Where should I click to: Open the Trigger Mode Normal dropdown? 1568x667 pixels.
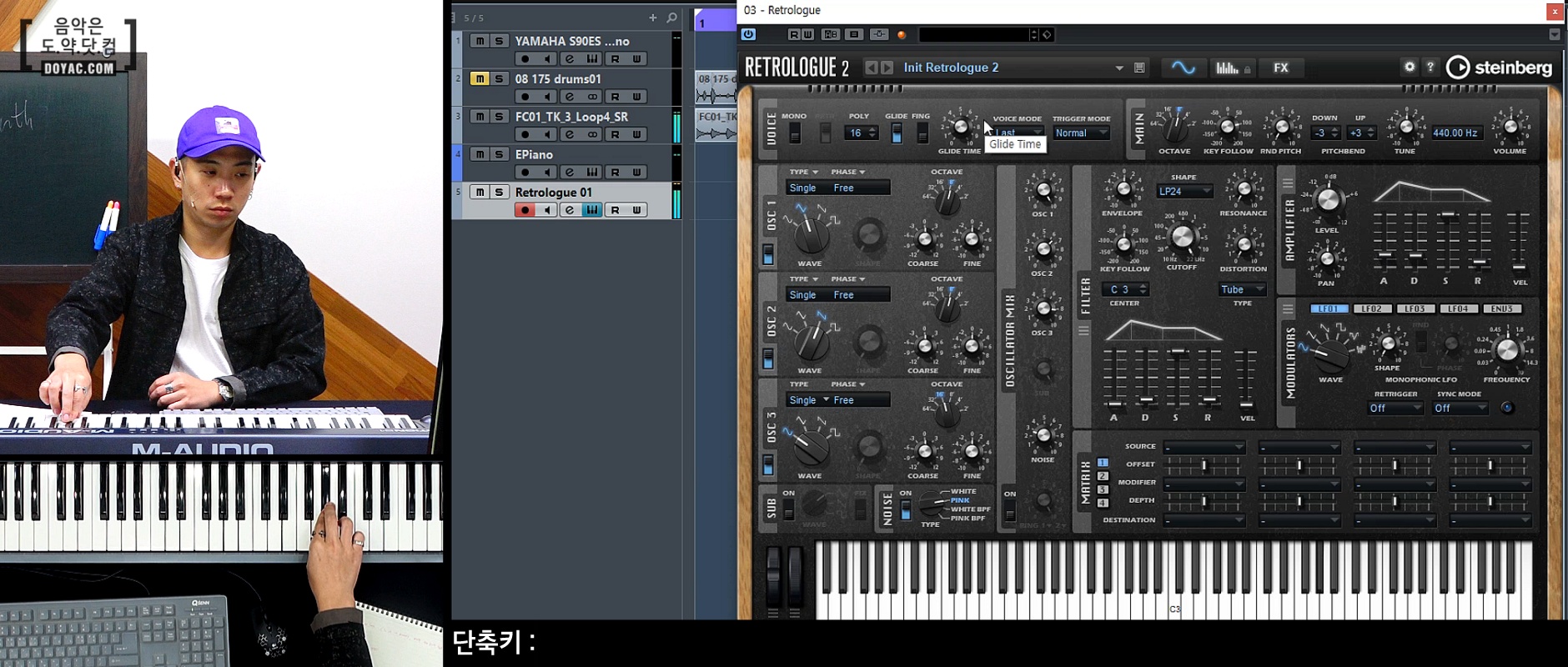coord(1081,133)
